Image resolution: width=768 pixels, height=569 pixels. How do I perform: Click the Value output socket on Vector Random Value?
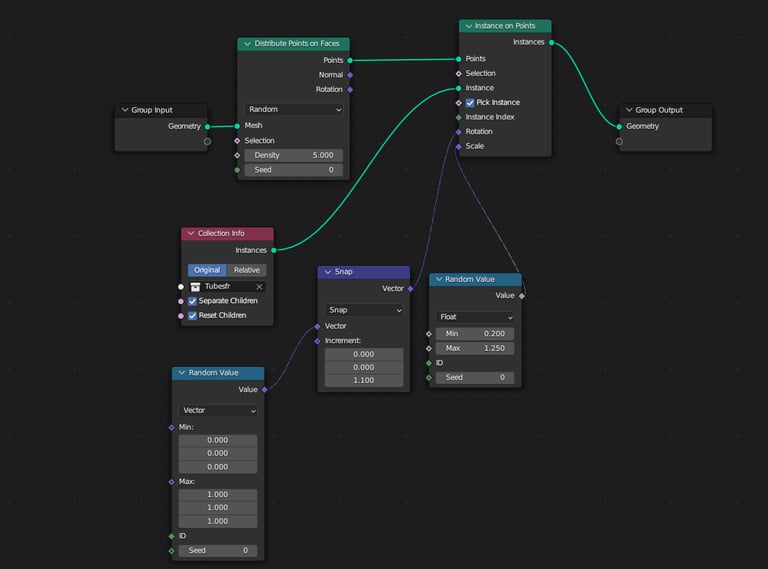point(264,390)
